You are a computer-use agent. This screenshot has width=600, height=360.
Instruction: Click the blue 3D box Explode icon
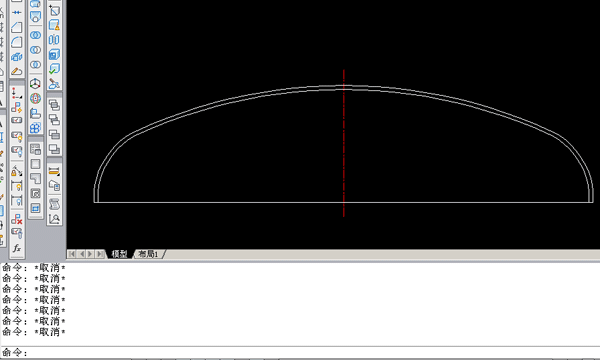tap(16, 57)
